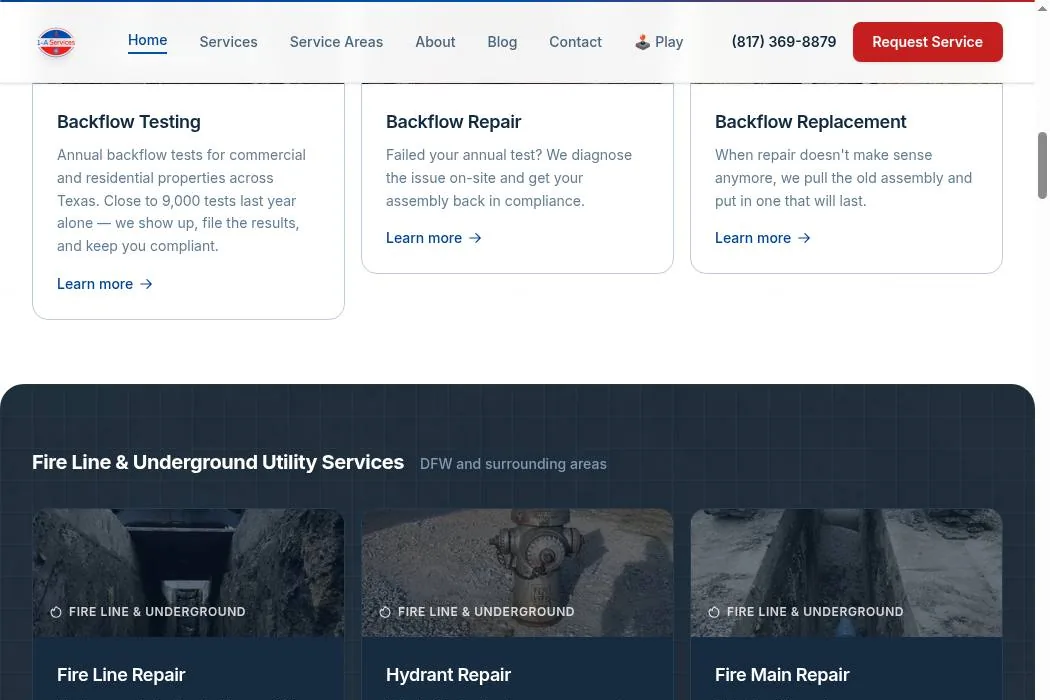
Task: Click the DFW and surrounding areas subtitle
Action: click(x=513, y=464)
